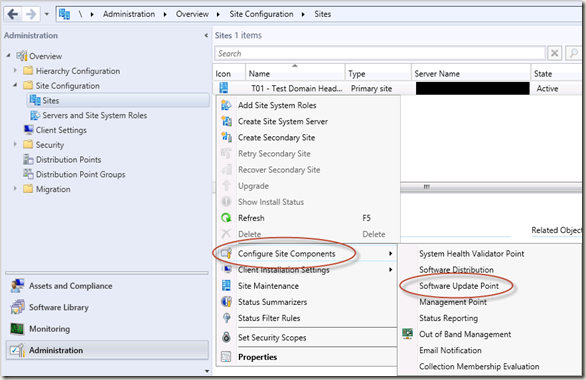
Task: Choose Email Notification submenu item
Action: (450, 350)
